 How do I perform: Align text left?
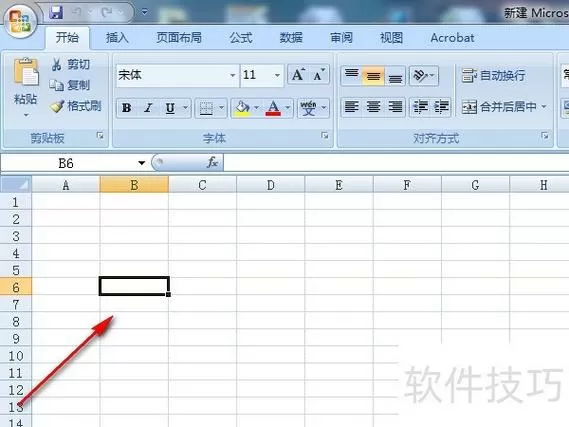tap(351, 107)
